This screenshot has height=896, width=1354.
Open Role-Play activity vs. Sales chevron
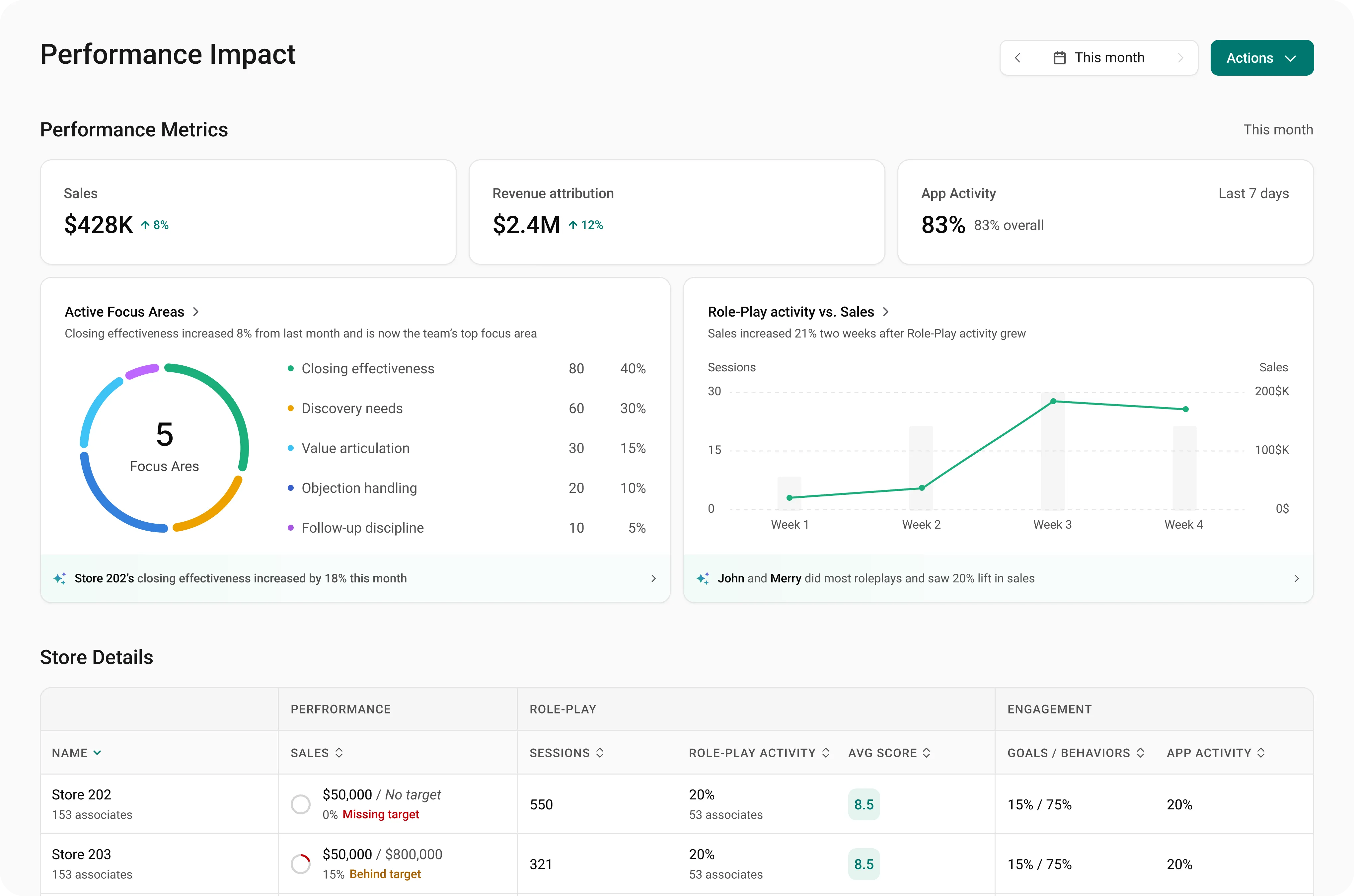885,311
